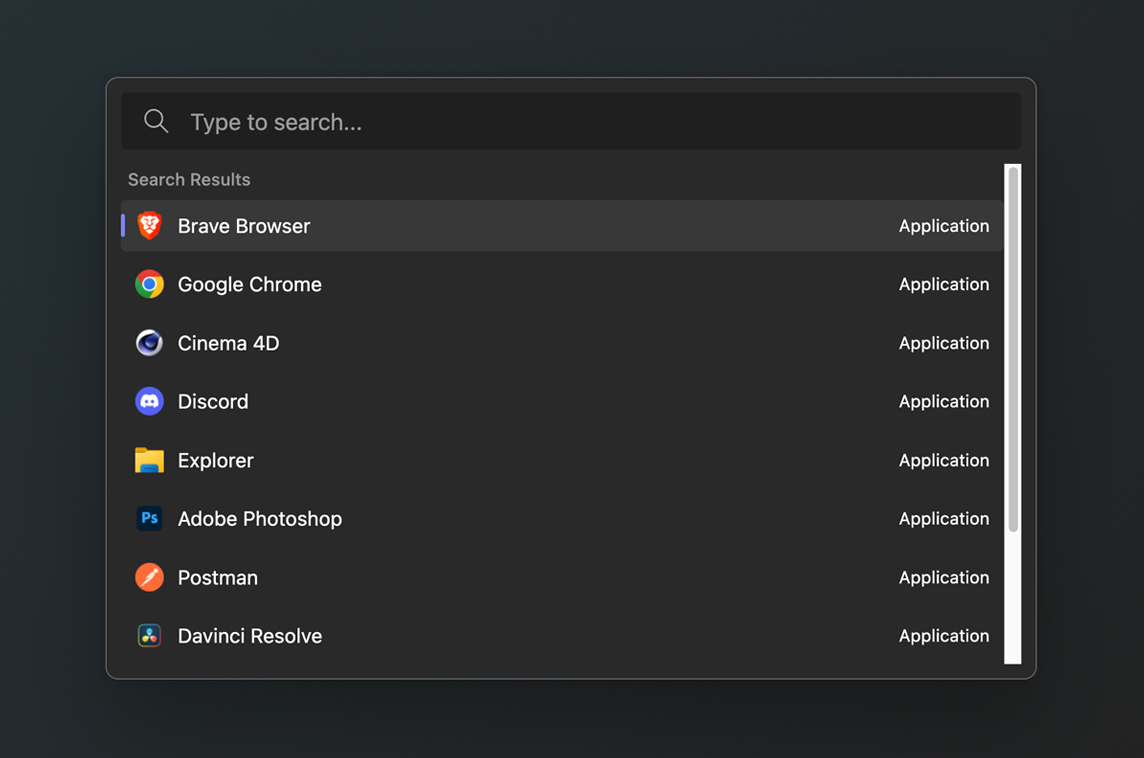Focus the Type to search field
The image size is (1144, 758).
(x=571, y=121)
